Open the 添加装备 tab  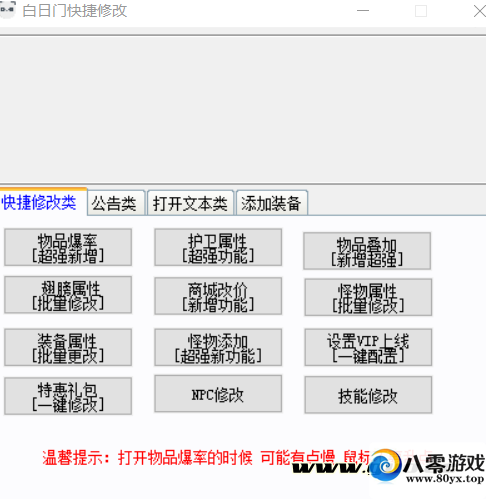(x=272, y=203)
